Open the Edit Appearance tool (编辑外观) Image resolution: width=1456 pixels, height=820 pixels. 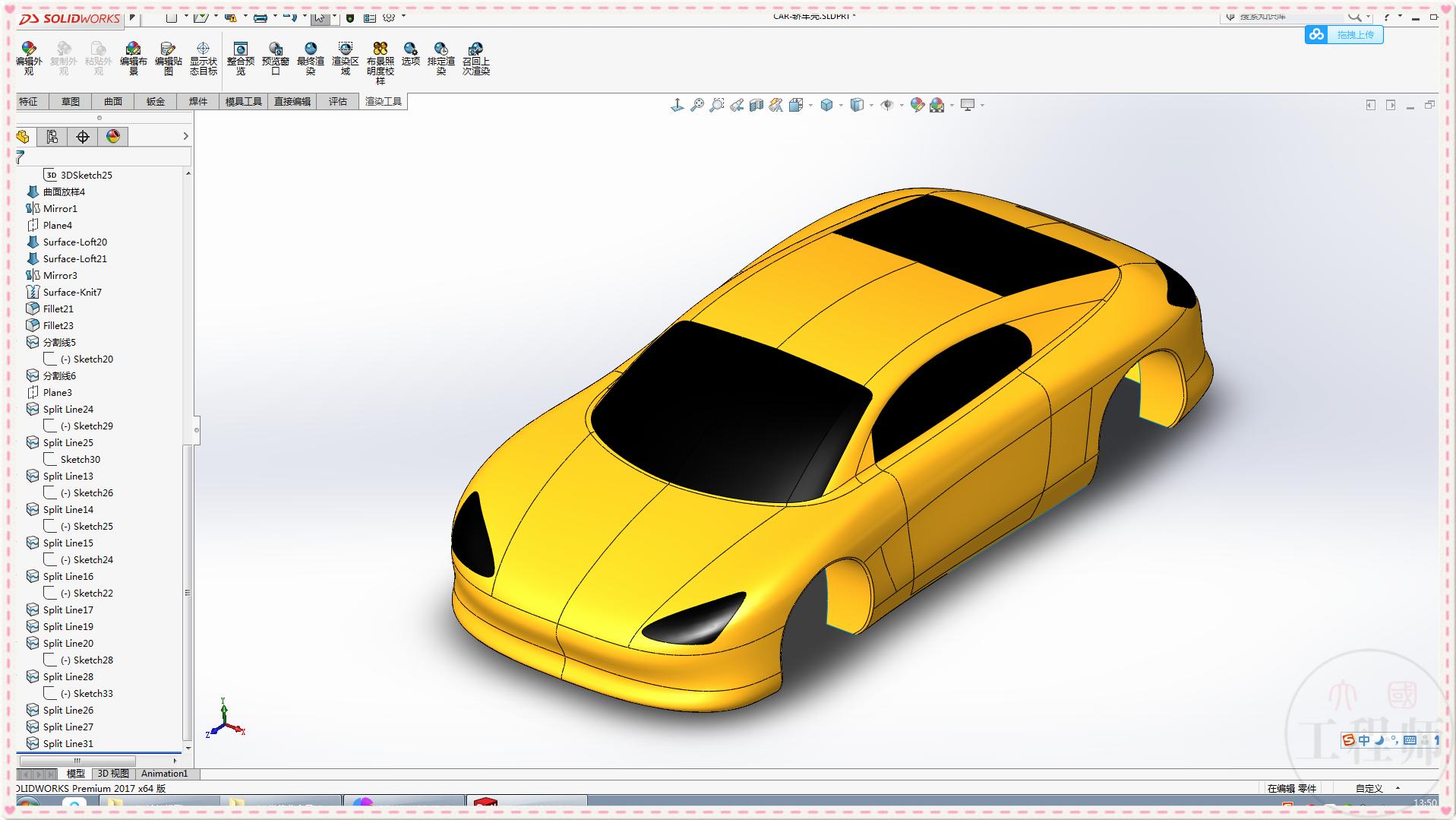tap(29, 57)
